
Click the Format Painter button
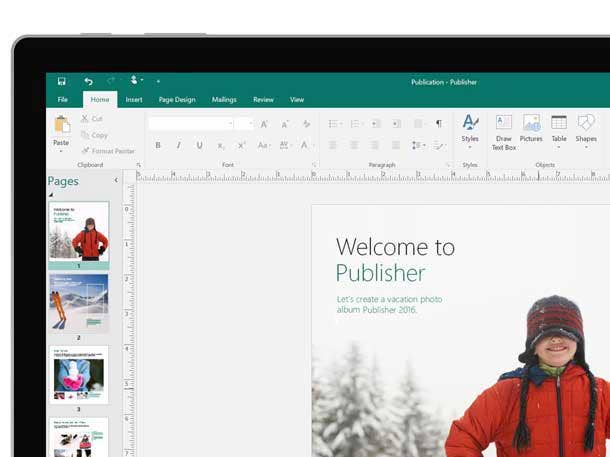108,151
